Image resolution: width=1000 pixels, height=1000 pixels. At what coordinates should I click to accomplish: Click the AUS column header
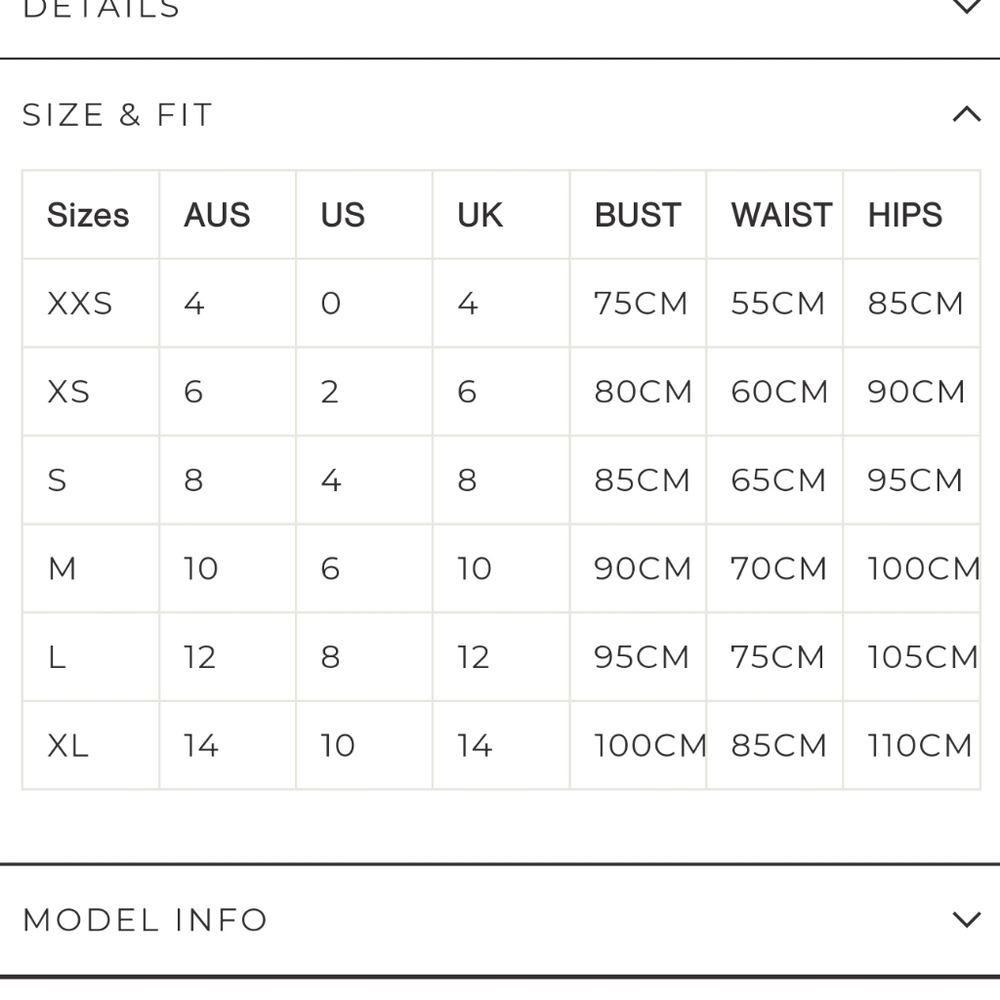click(217, 215)
